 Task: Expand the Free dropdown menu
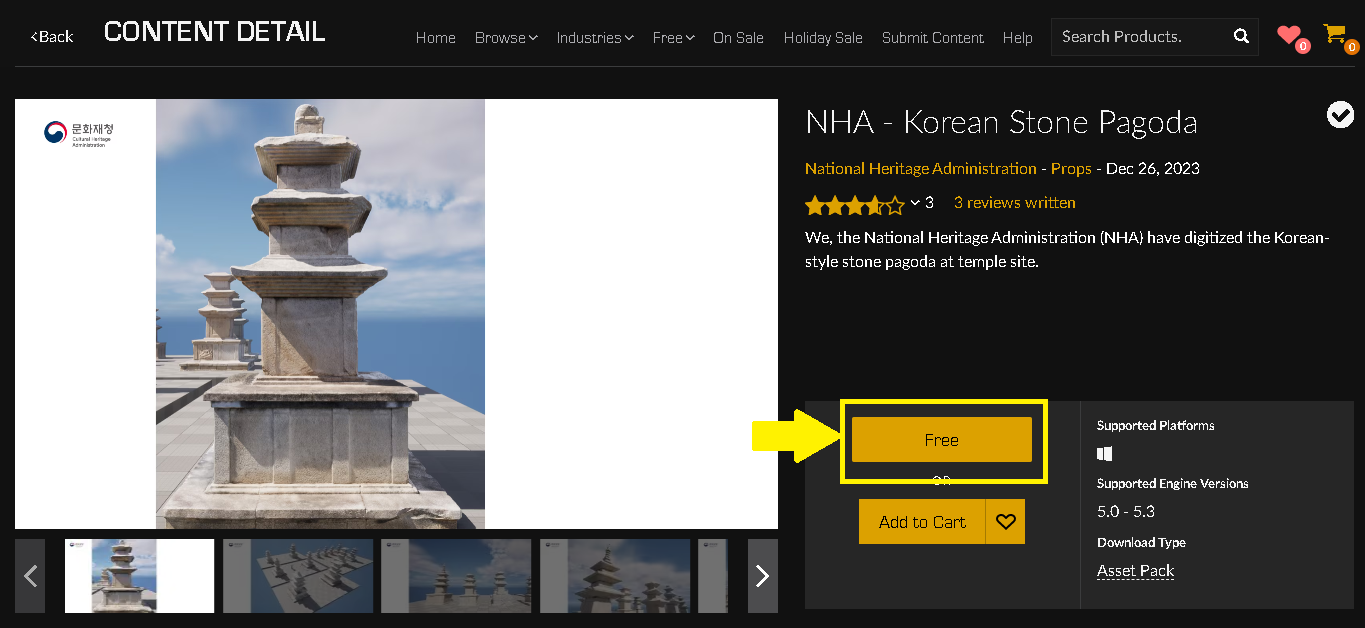tap(673, 38)
